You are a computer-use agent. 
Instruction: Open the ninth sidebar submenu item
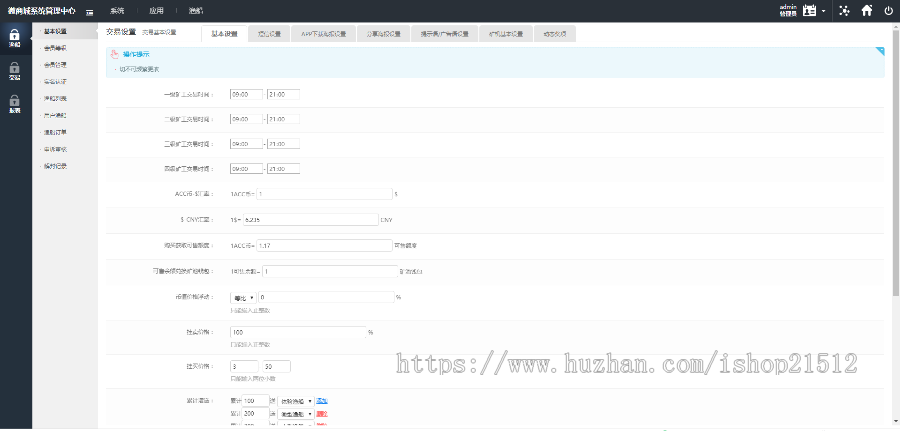tap(56, 166)
